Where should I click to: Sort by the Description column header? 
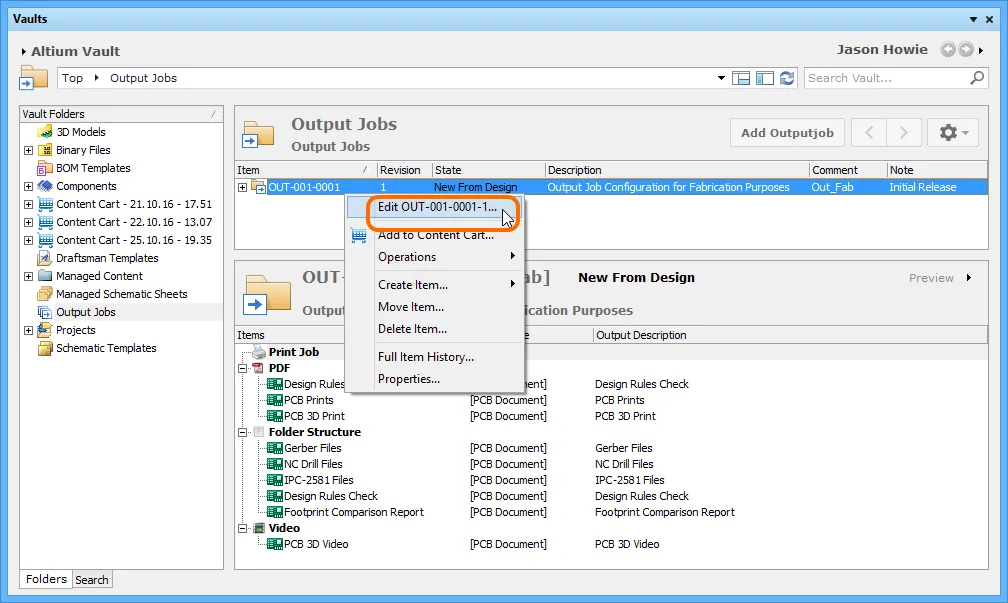point(677,170)
